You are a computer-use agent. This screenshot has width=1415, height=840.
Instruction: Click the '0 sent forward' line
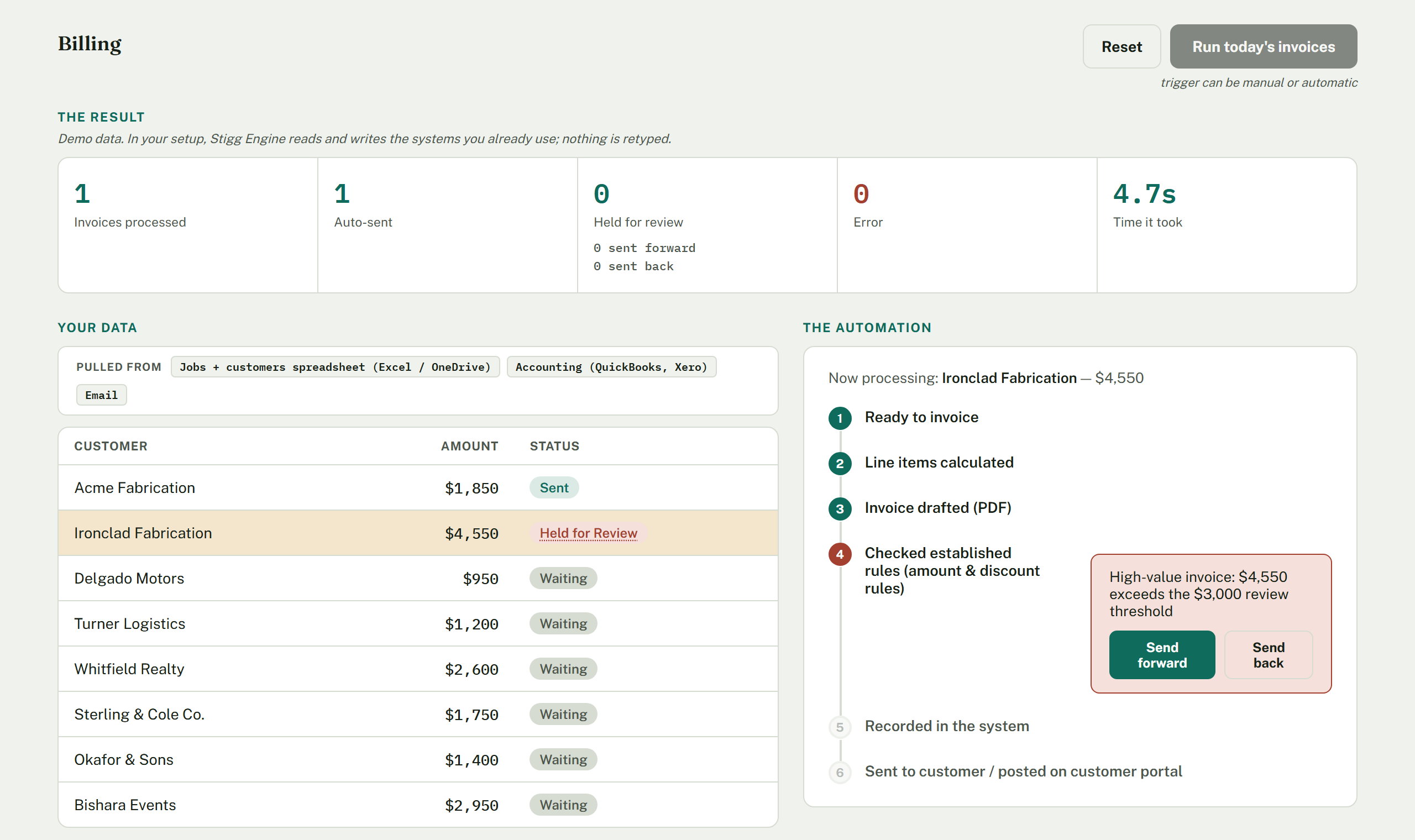pyautogui.click(x=644, y=248)
